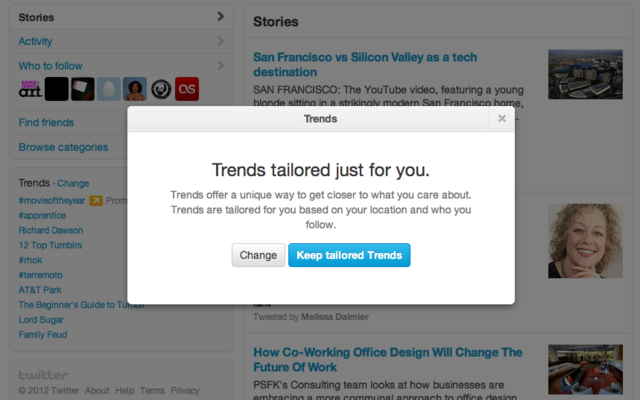The height and width of the screenshot is (400, 640).
Task: Click 'Trends tailored just for you.' heading
Action: tap(320, 170)
